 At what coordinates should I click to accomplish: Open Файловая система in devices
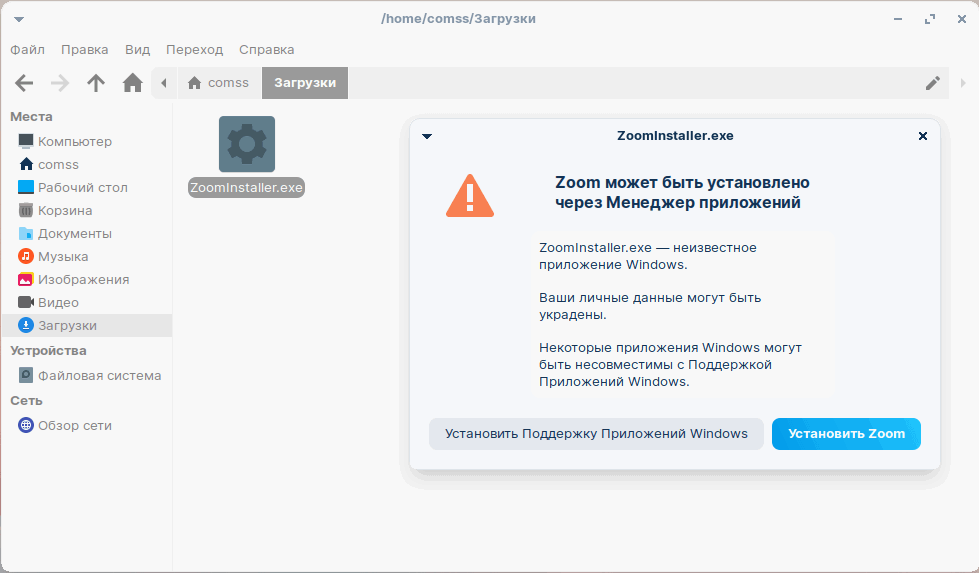[x=99, y=375]
